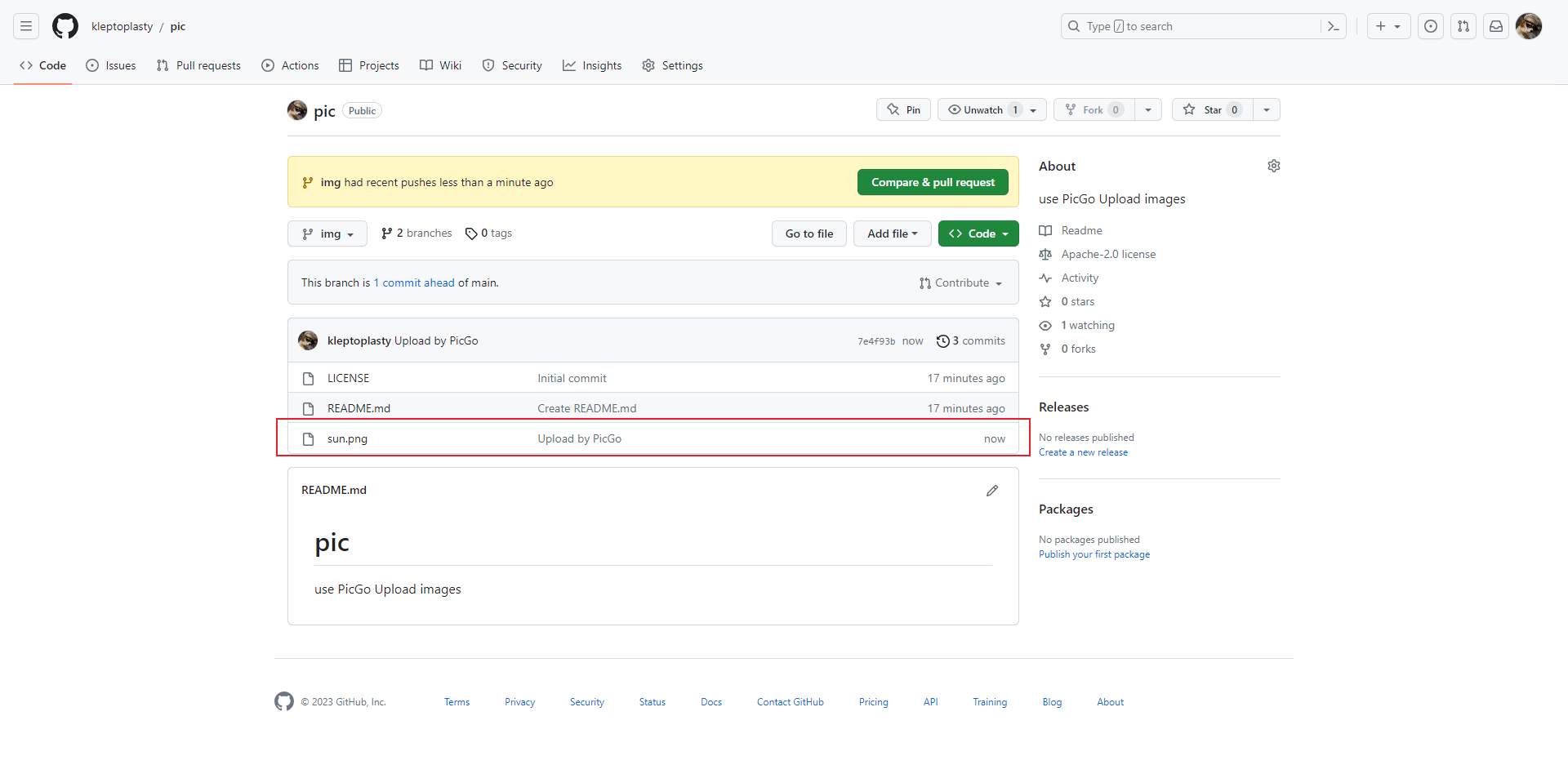Open the create new plus menu
The height and width of the screenshot is (765, 1568).
(x=1388, y=26)
